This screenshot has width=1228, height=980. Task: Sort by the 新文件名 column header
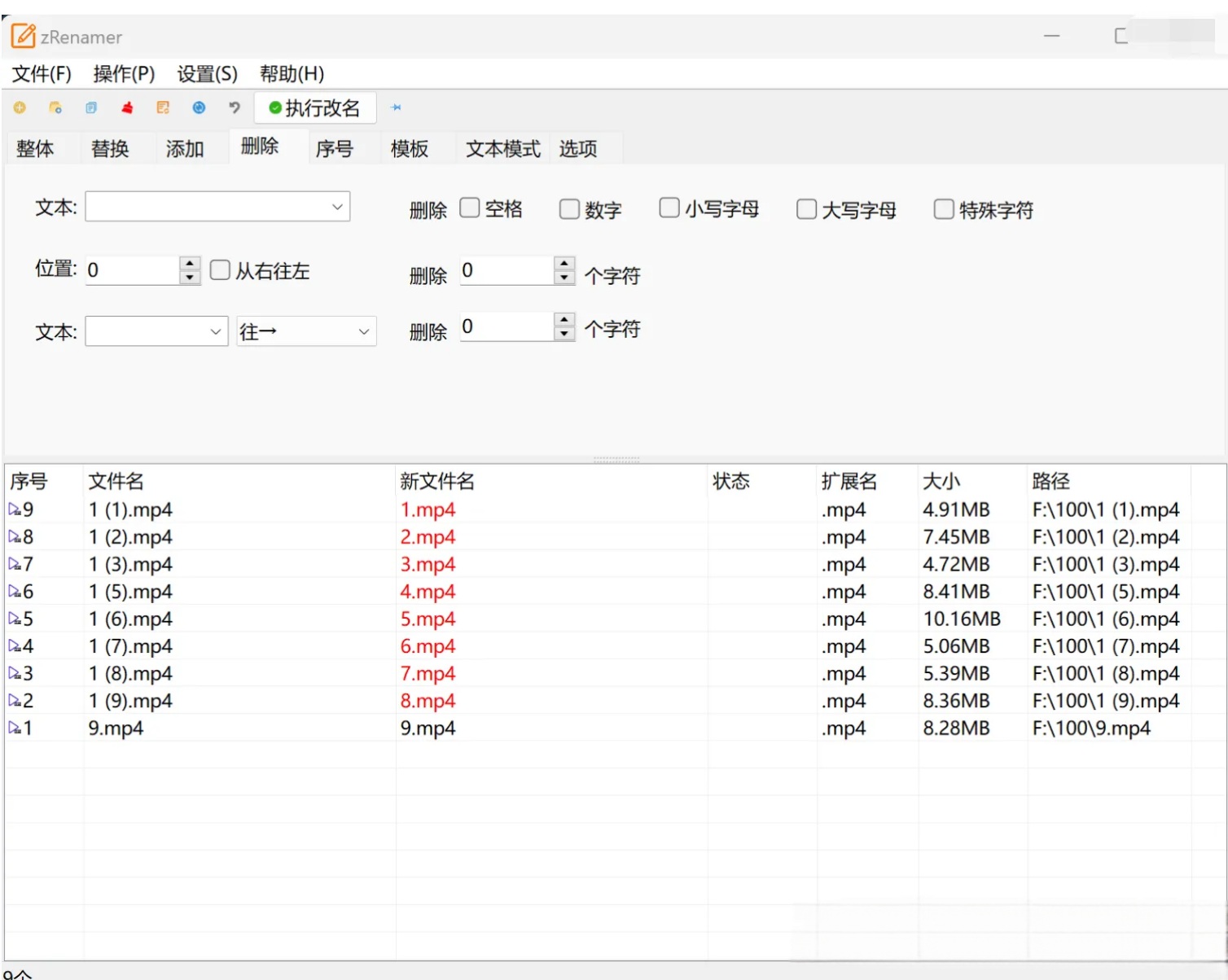(552, 481)
